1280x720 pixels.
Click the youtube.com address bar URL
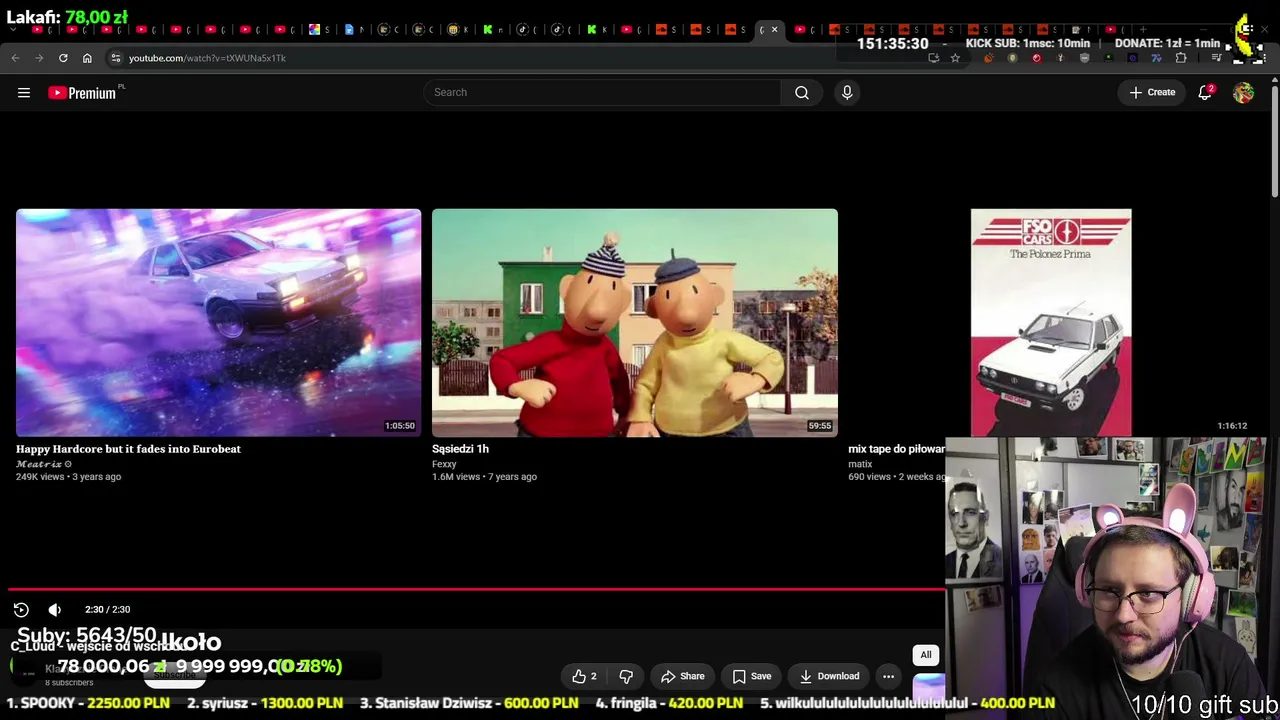coord(207,58)
